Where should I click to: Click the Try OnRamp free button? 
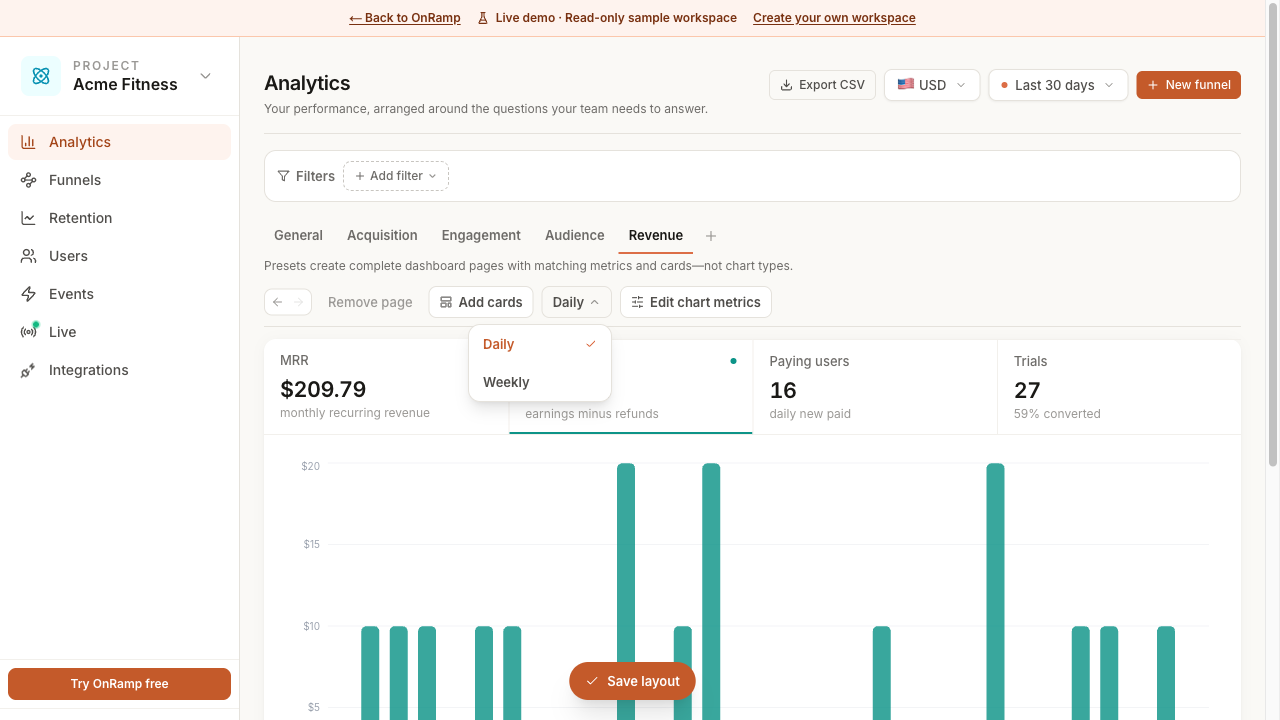tap(119, 684)
